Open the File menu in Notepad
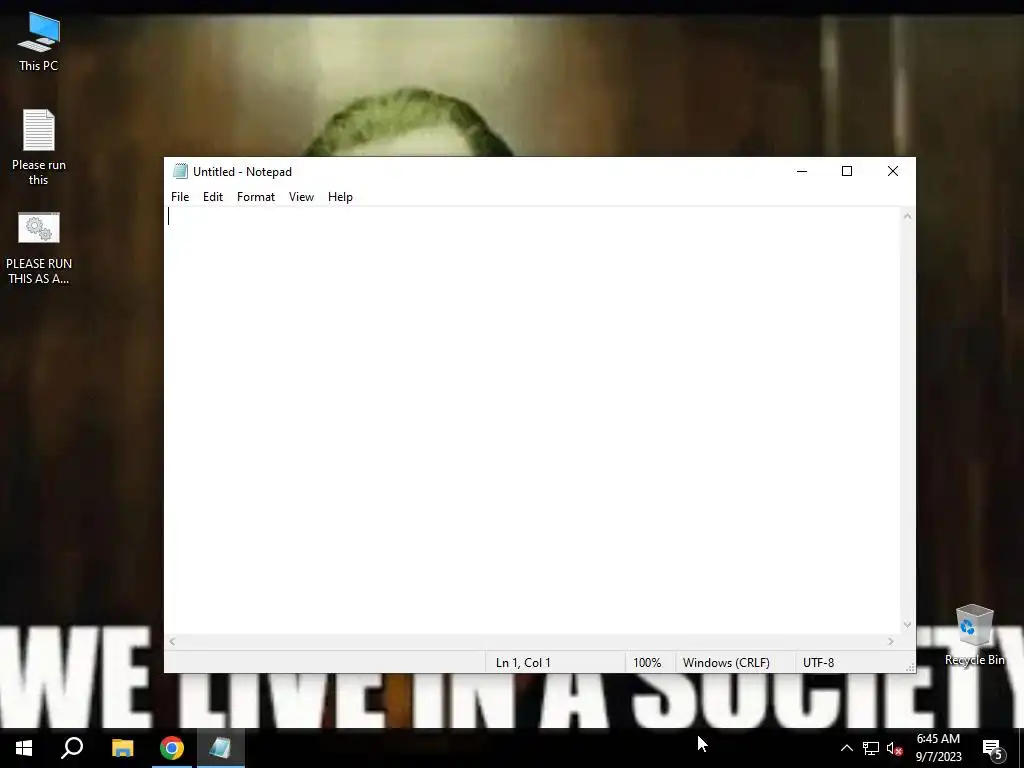The height and width of the screenshot is (768, 1024). click(x=180, y=197)
